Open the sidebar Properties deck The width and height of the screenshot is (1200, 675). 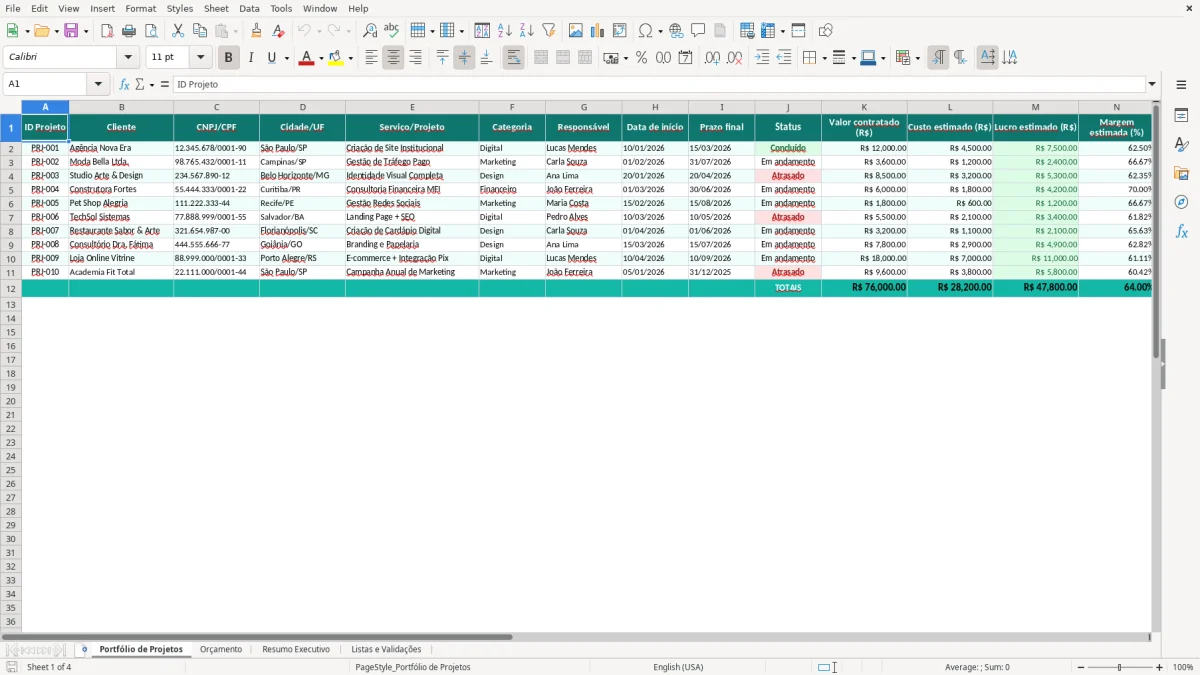point(1181,116)
